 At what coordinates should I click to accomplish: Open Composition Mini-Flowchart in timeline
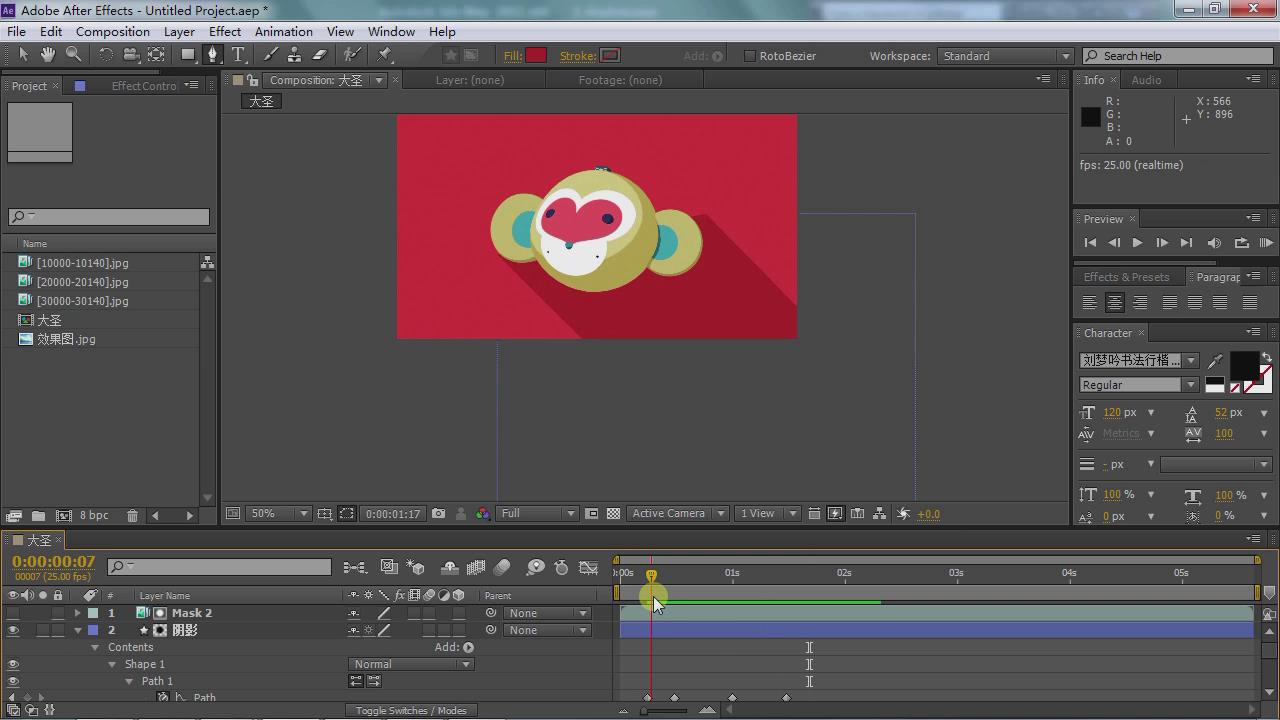[354, 568]
